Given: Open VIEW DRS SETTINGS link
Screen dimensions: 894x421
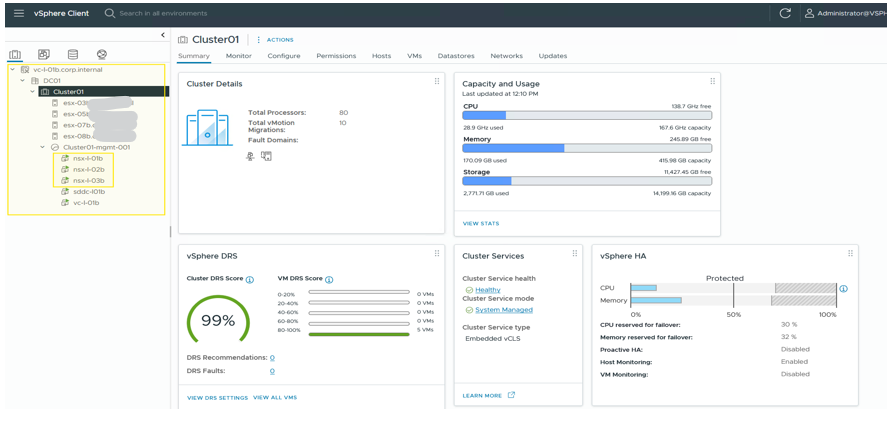Looking at the screenshot, I should 217,398.
